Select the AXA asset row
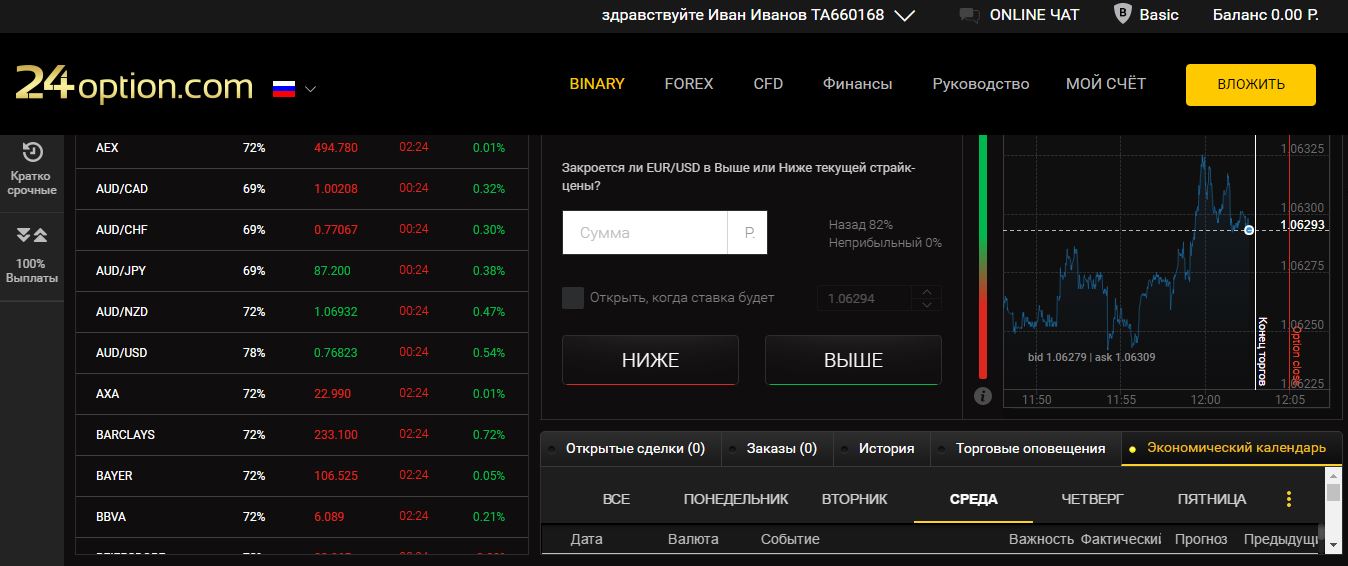 pyautogui.click(x=301, y=393)
